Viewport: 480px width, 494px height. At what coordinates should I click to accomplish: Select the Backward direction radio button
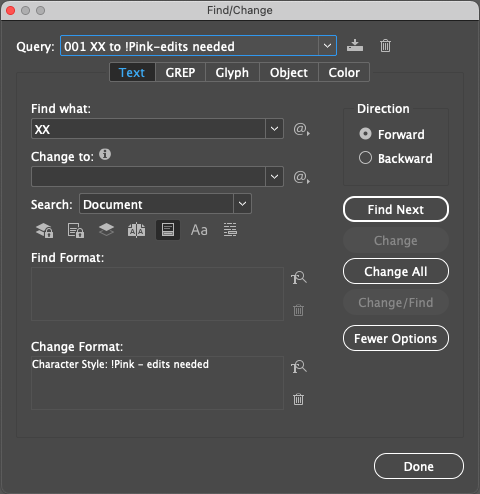point(365,158)
